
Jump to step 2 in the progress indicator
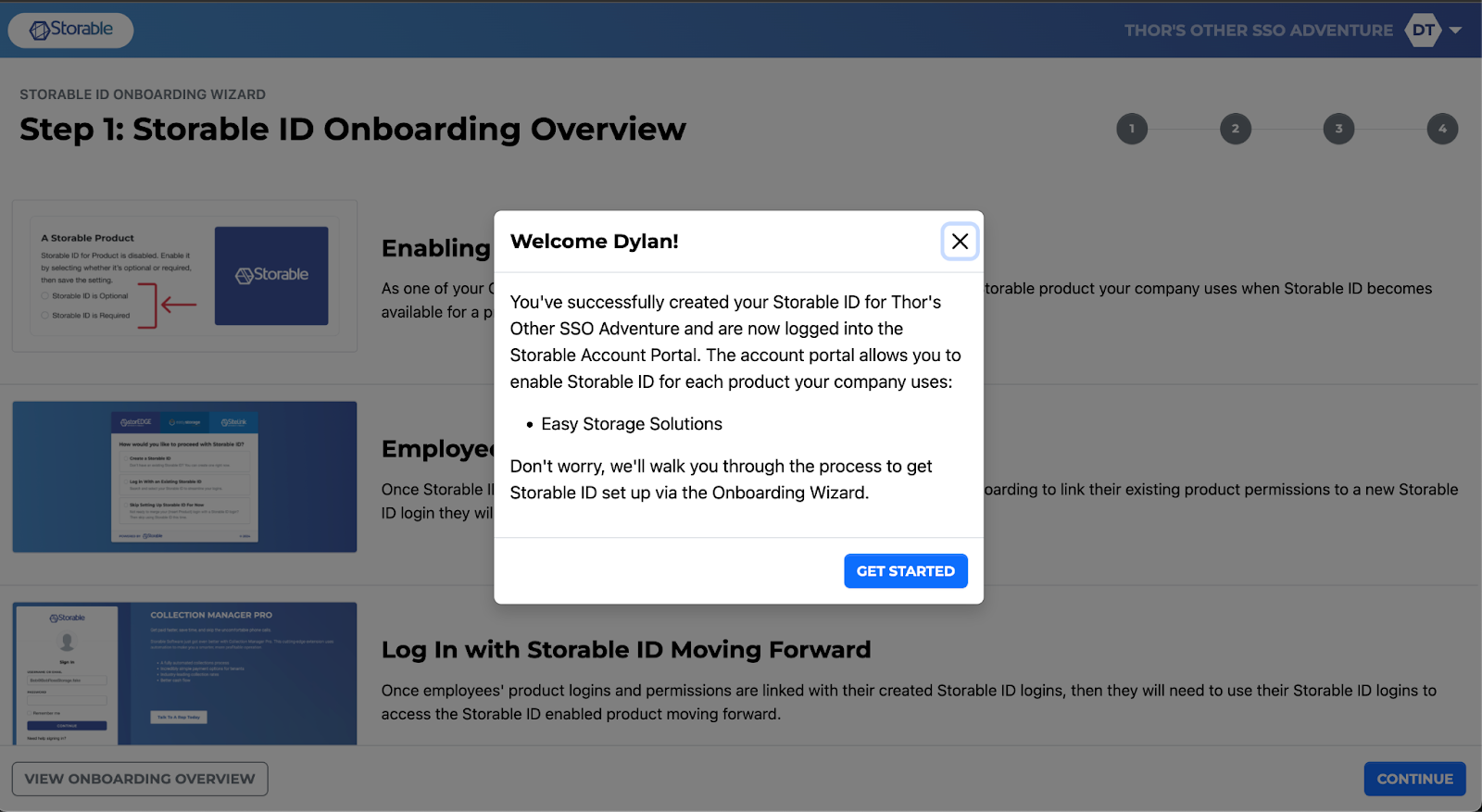(1235, 129)
